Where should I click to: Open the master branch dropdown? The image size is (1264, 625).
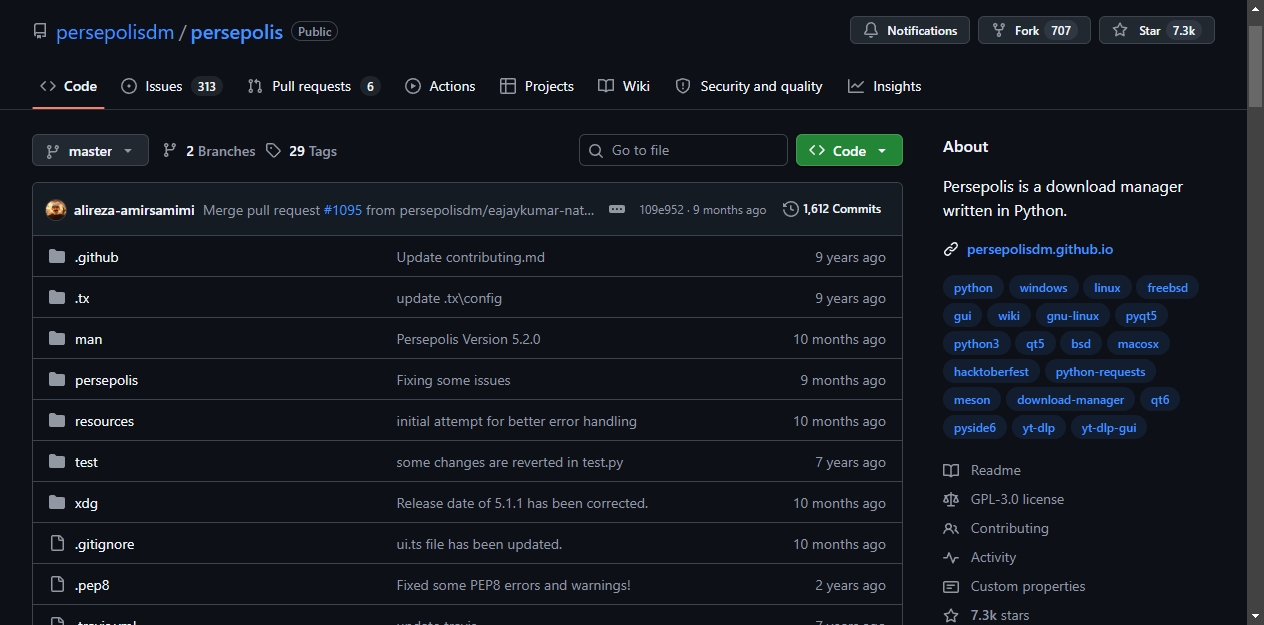(90, 151)
